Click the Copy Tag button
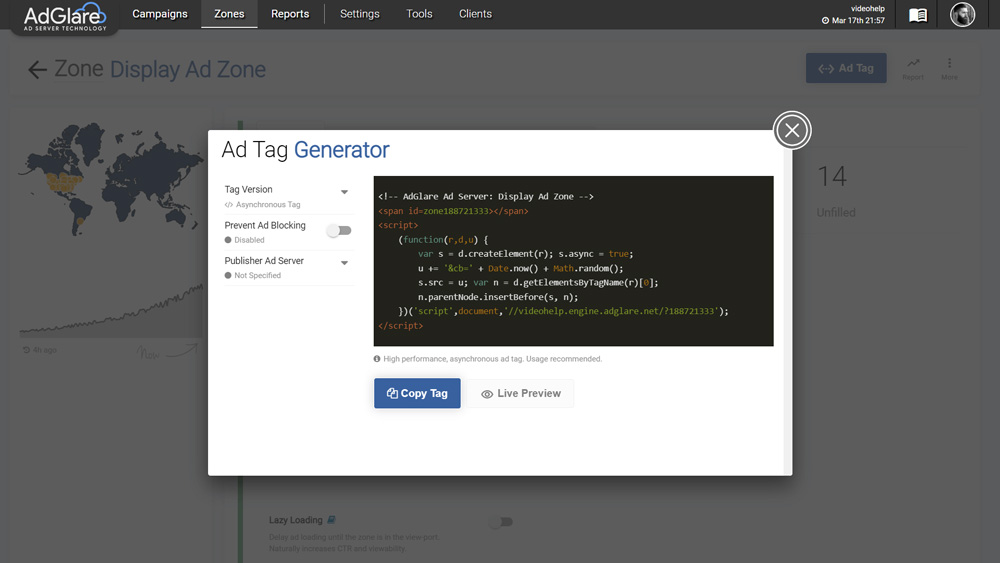The height and width of the screenshot is (563, 1000). (417, 393)
